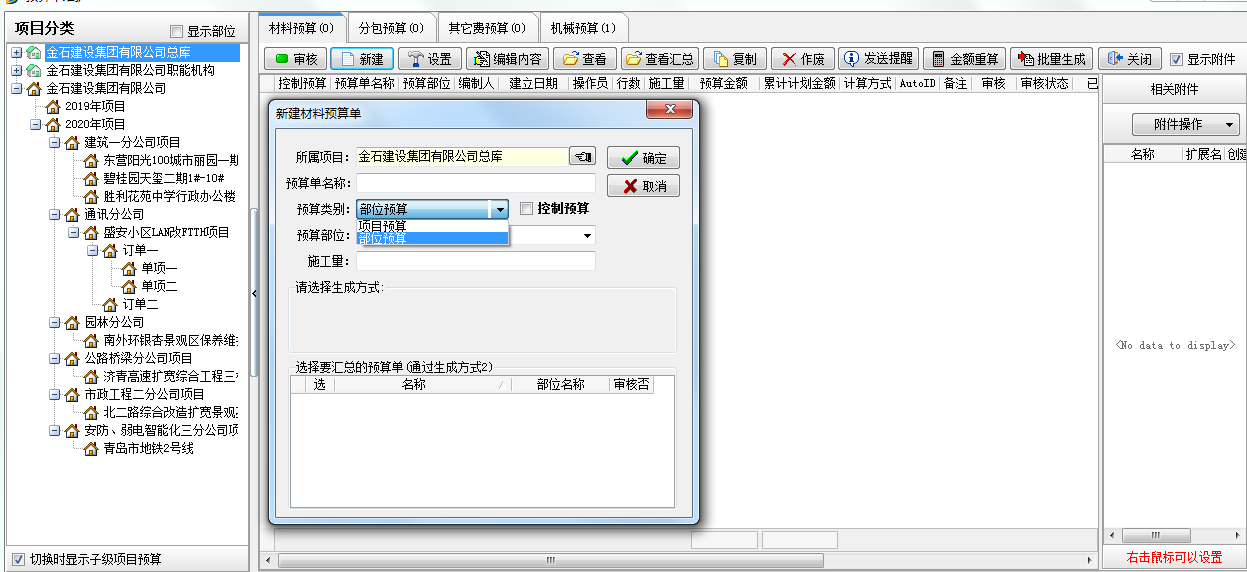
Task: Toggle the 显示部位 checkbox
Action: (x=177, y=32)
